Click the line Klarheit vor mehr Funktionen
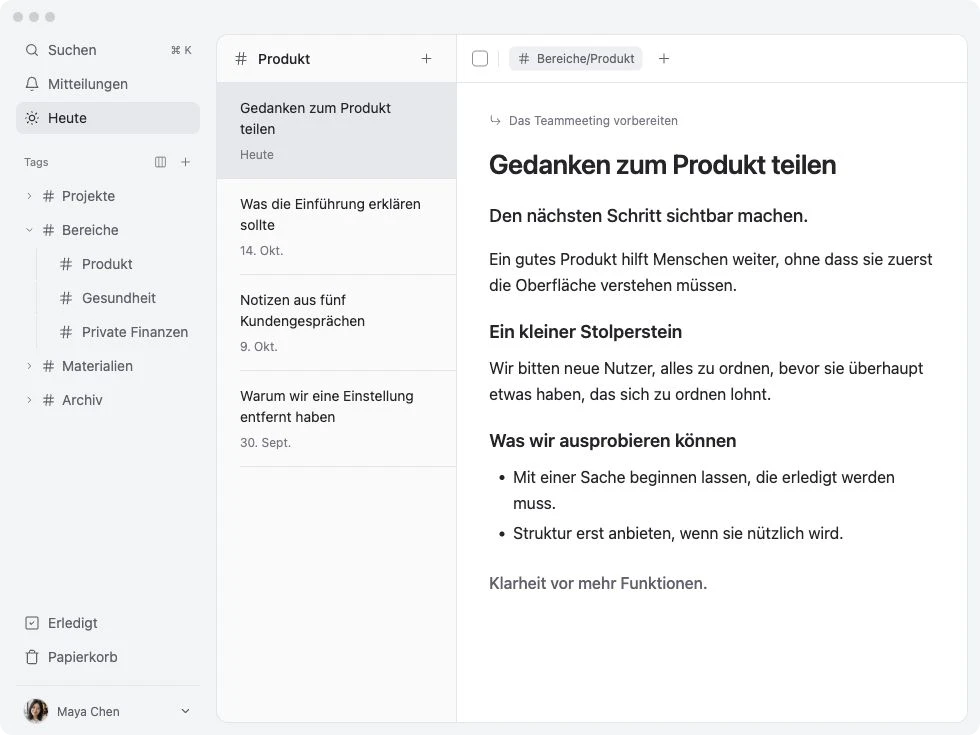 tap(598, 583)
